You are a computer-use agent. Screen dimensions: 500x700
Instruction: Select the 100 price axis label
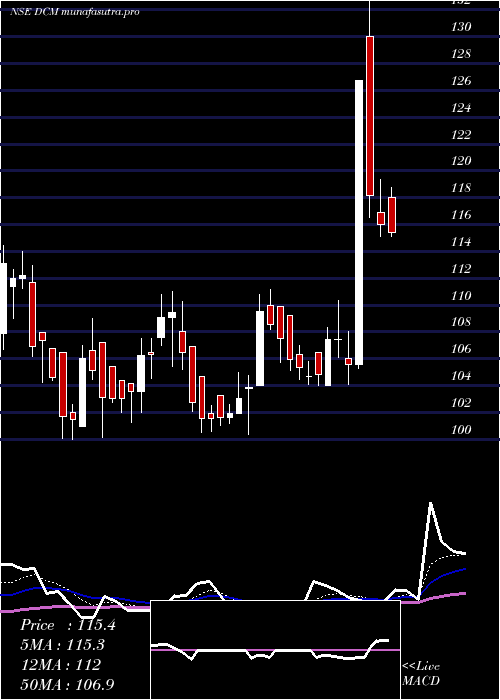460,429
